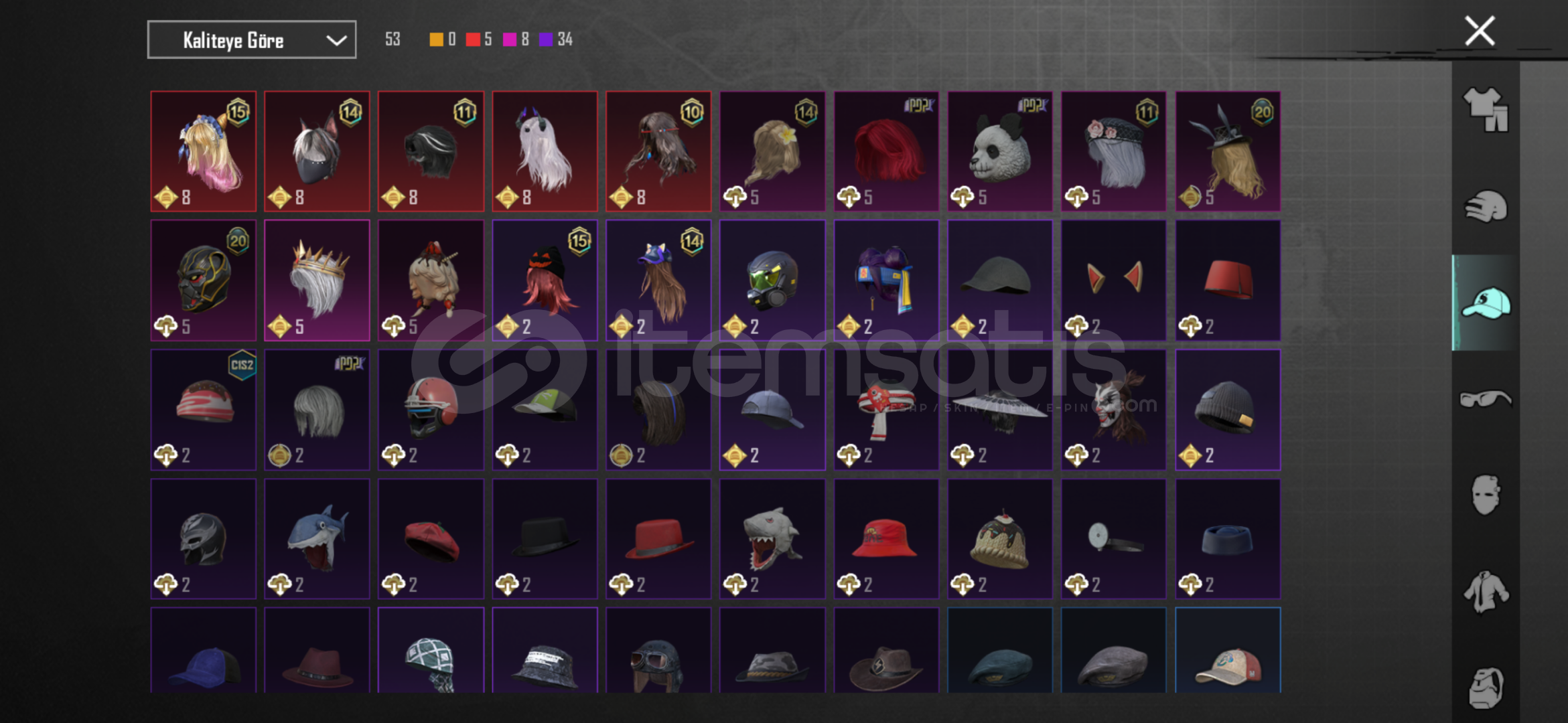This screenshot has width=1568, height=723.
Task: Pick the pumpkin beanie red hair item
Action: 545,280
